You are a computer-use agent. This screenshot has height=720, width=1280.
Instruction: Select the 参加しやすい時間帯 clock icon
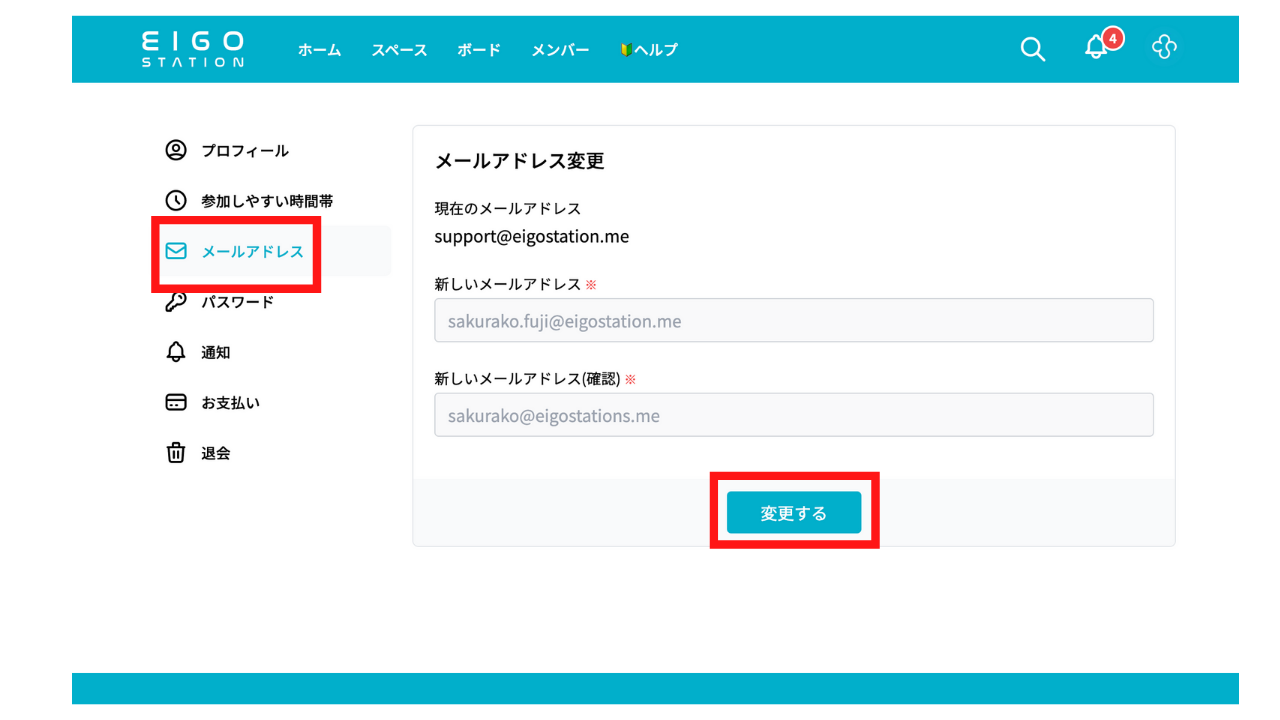(177, 200)
